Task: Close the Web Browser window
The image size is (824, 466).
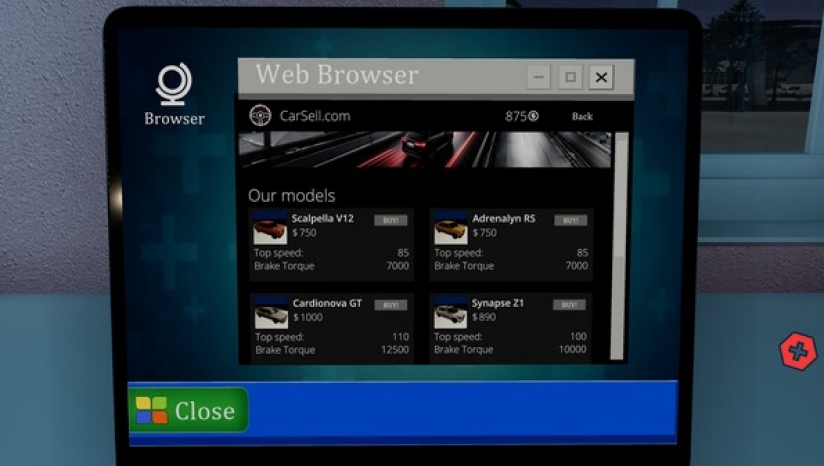Action: tap(601, 77)
